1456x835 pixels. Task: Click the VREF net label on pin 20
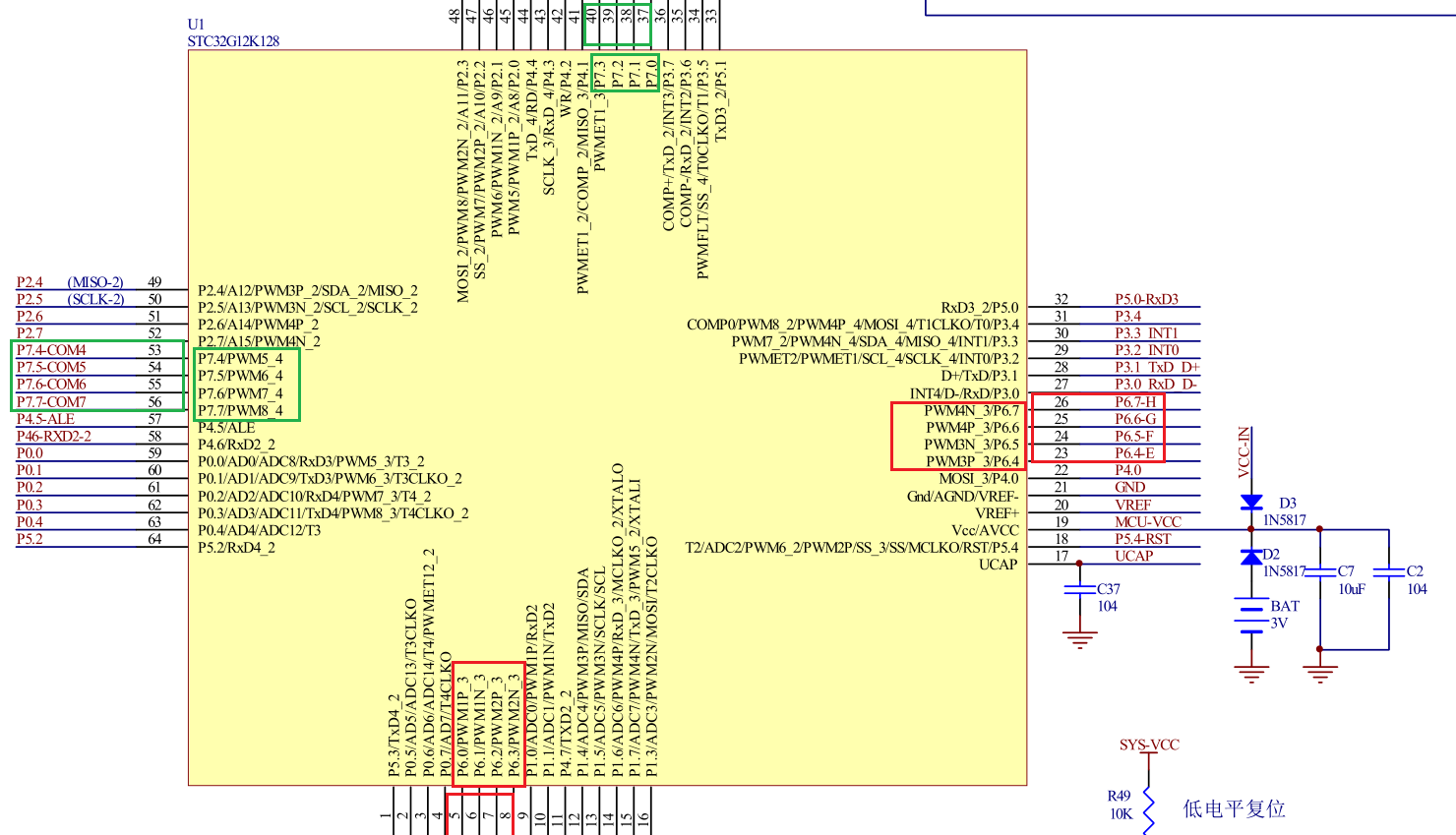coord(1132,505)
